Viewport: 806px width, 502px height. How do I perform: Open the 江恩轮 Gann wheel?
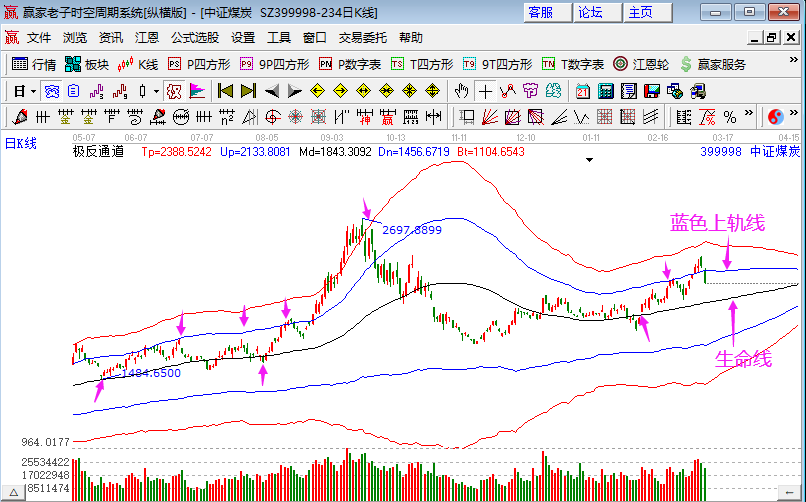(x=641, y=64)
